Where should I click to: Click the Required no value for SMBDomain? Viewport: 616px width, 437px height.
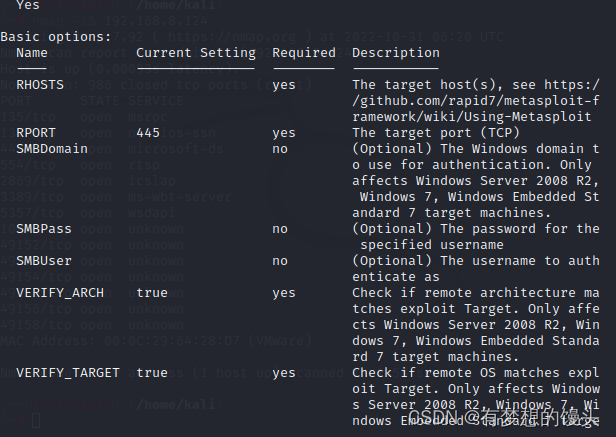tap(280, 149)
